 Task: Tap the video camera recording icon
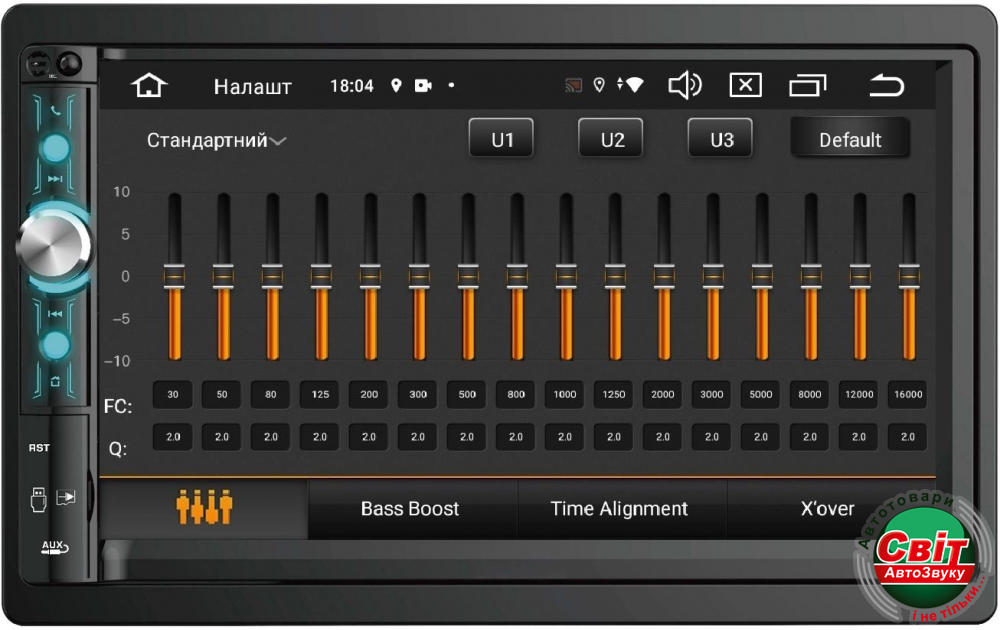pos(423,86)
